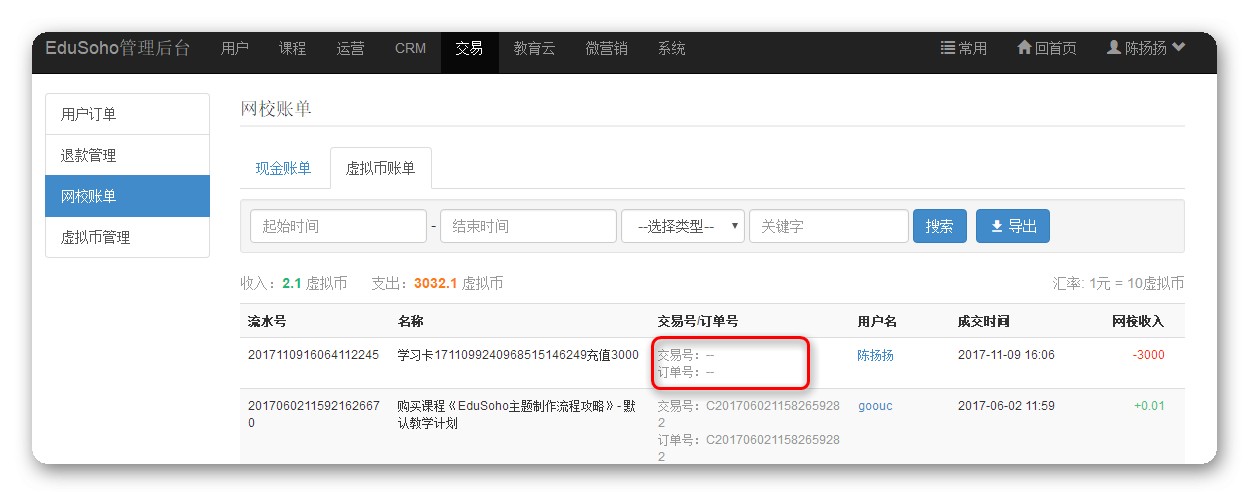
Task: Open the 选择类型 dropdown
Action: point(682,226)
